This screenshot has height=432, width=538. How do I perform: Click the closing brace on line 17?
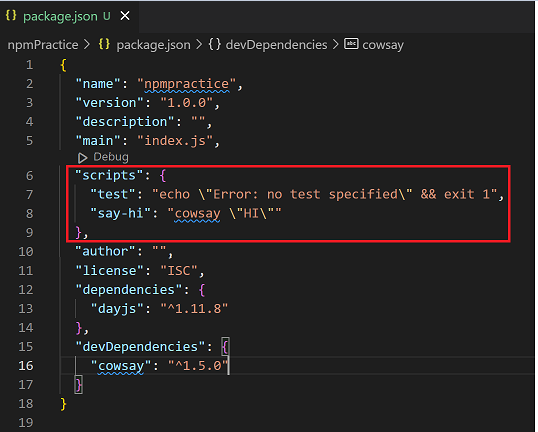79,385
